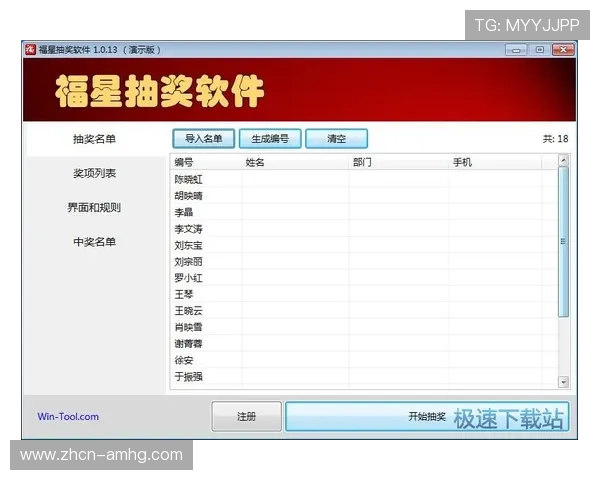Select the row 罗小红
The width and height of the screenshot is (600, 480).
click(x=364, y=278)
